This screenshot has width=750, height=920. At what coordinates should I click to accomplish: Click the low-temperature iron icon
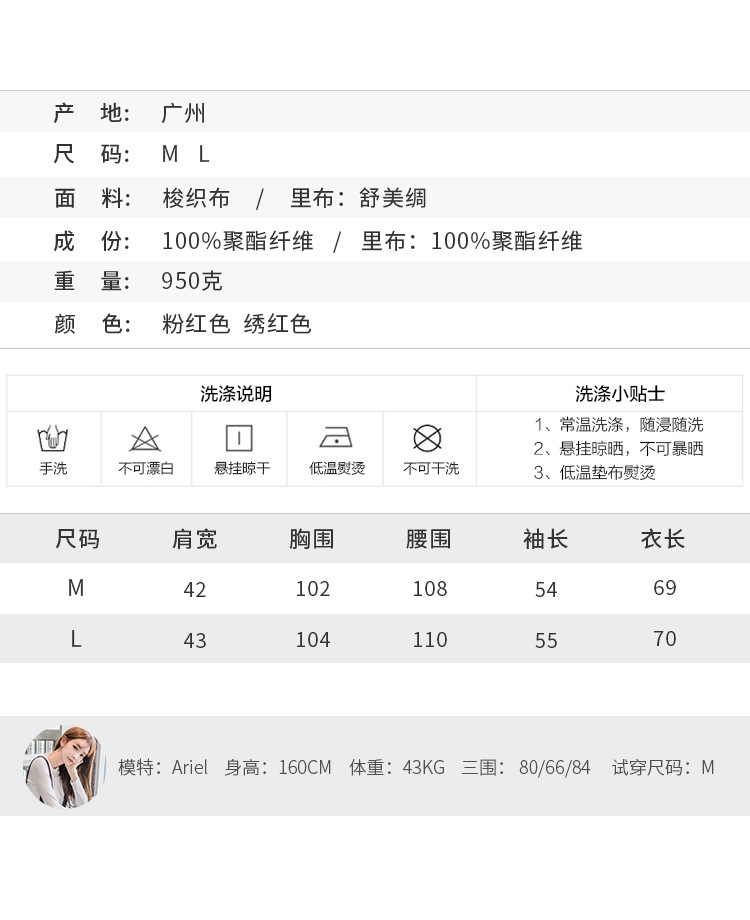point(336,438)
